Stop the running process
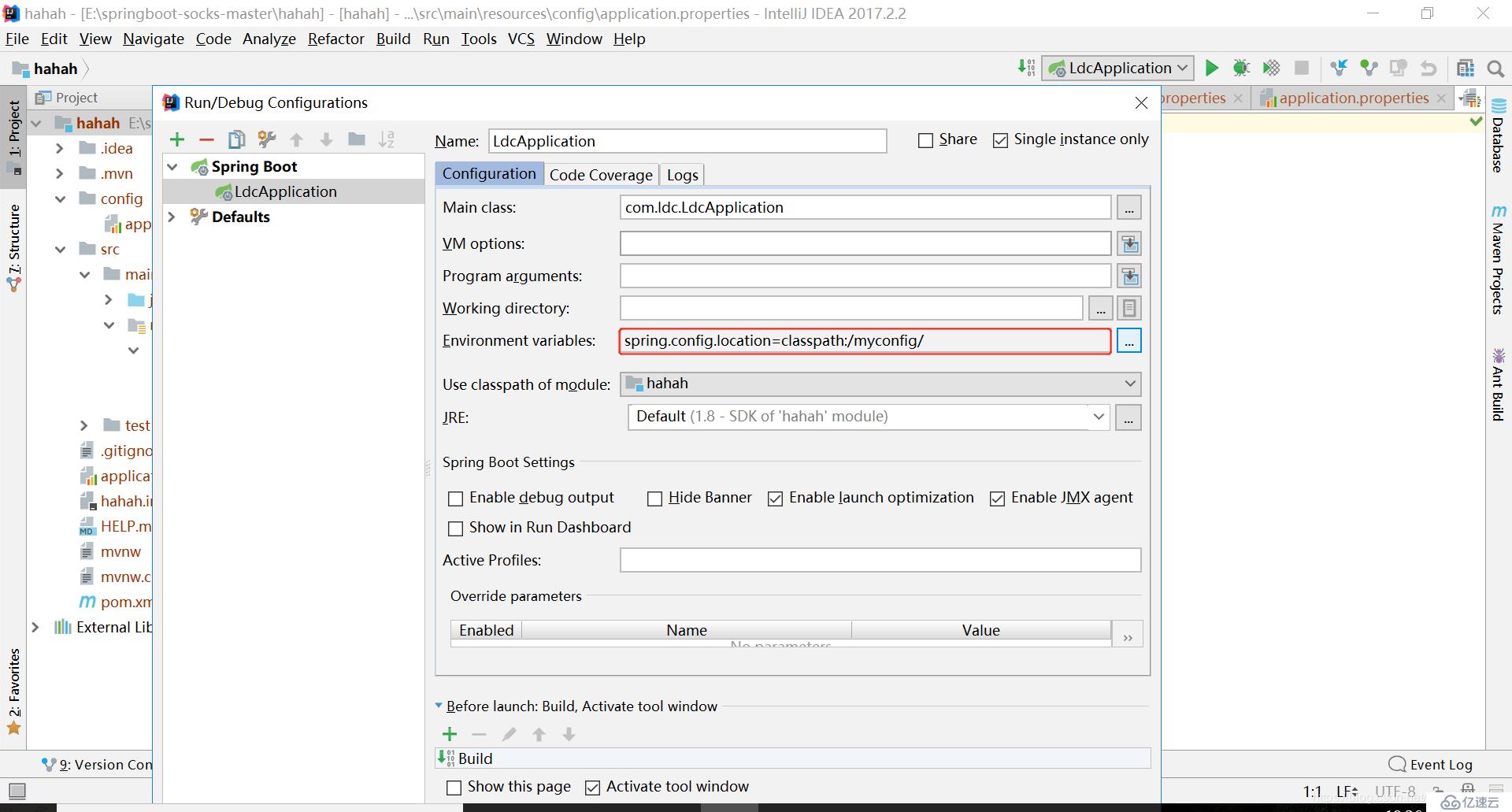The height and width of the screenshot is (812, 1512). (x=1302, y=69)
